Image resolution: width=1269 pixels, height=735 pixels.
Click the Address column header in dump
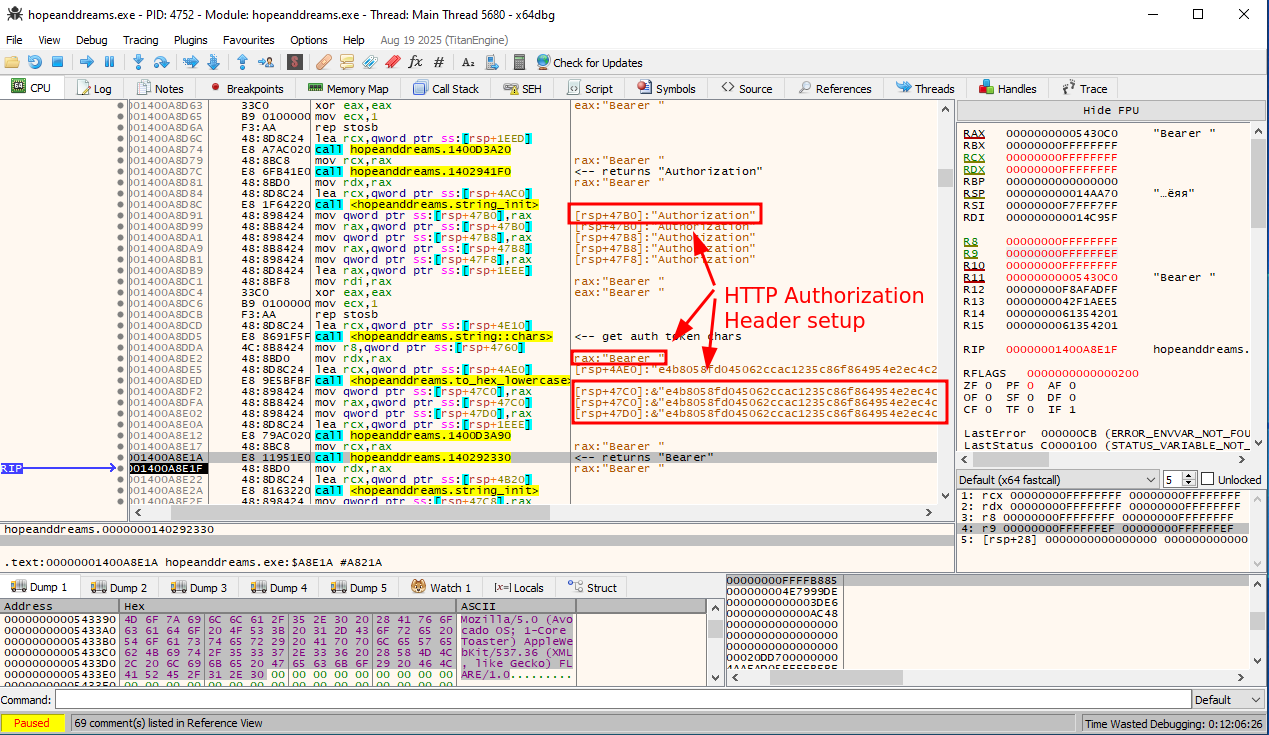coord(59,606)
